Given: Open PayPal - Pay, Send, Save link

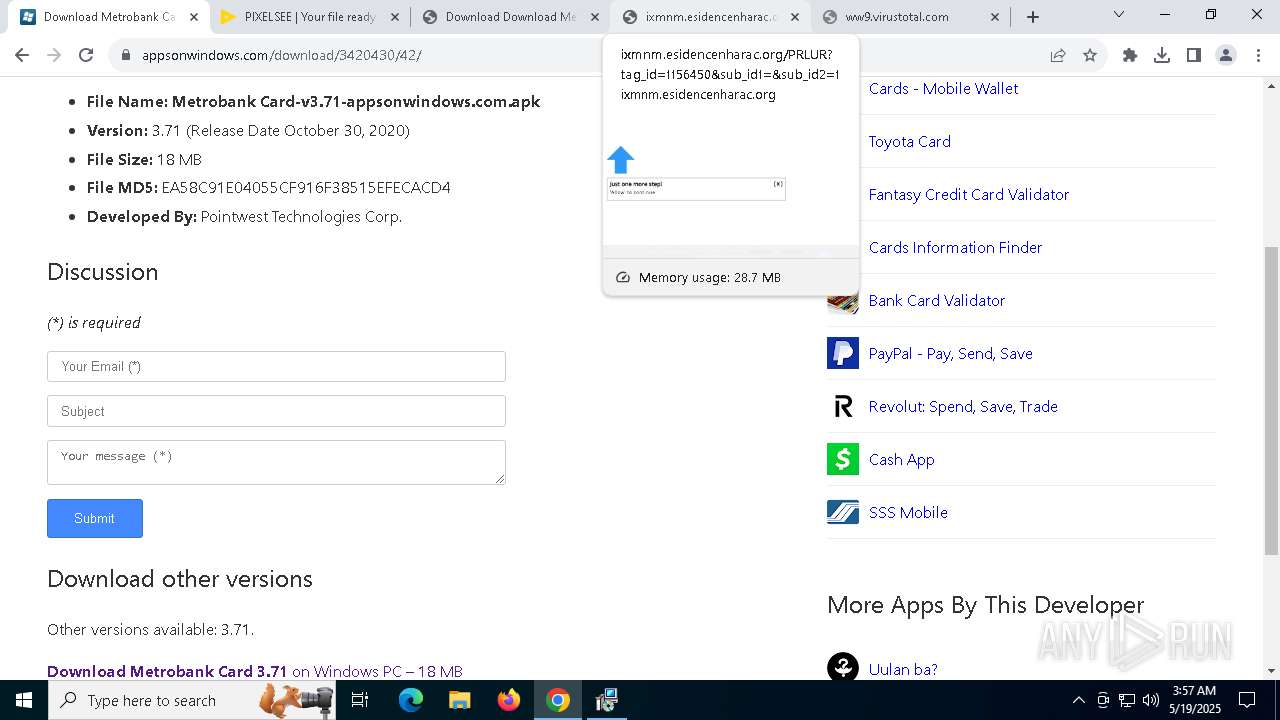Looking at the screenshot, I should point(951,353).
